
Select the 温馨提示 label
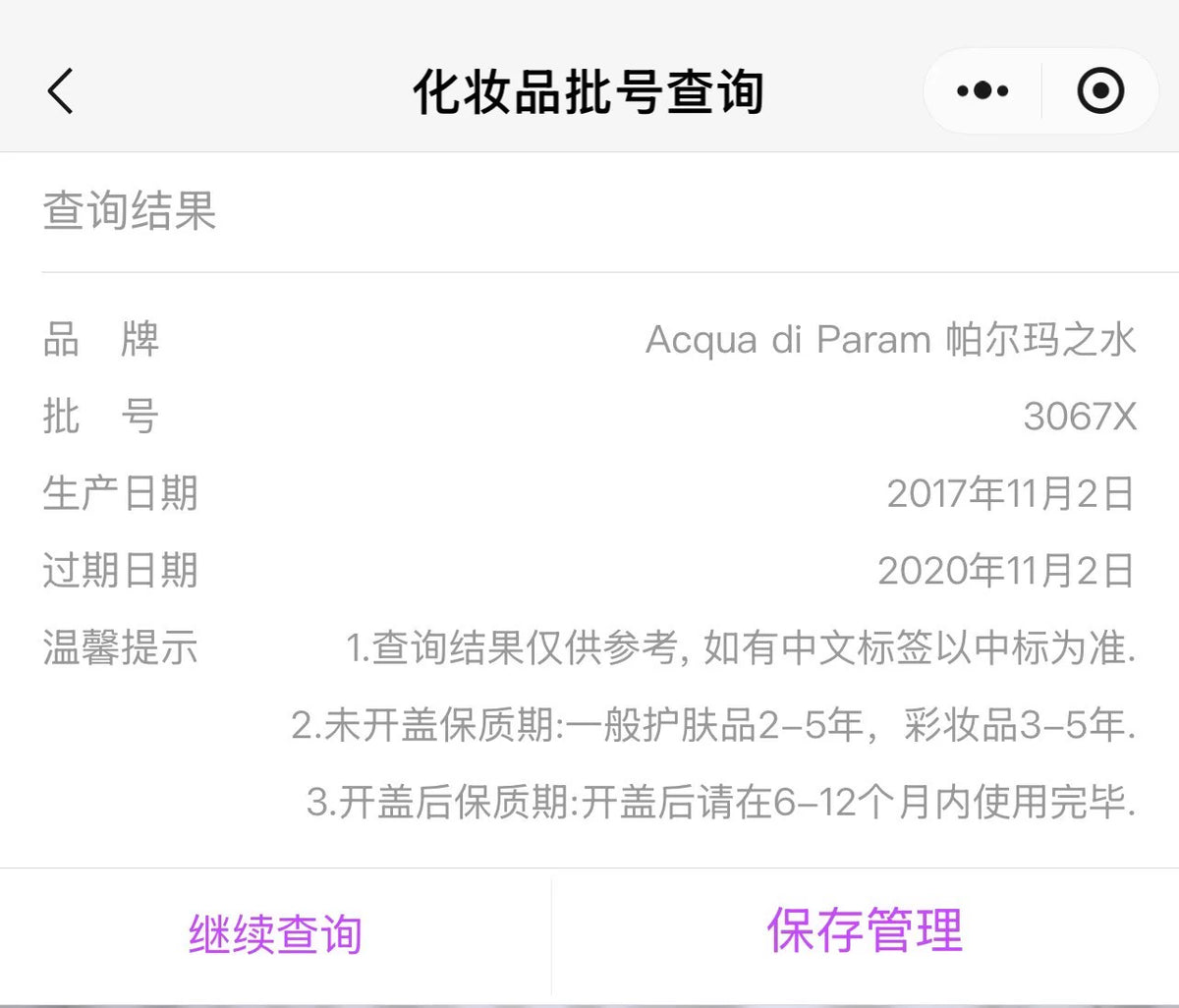[120, 648]
